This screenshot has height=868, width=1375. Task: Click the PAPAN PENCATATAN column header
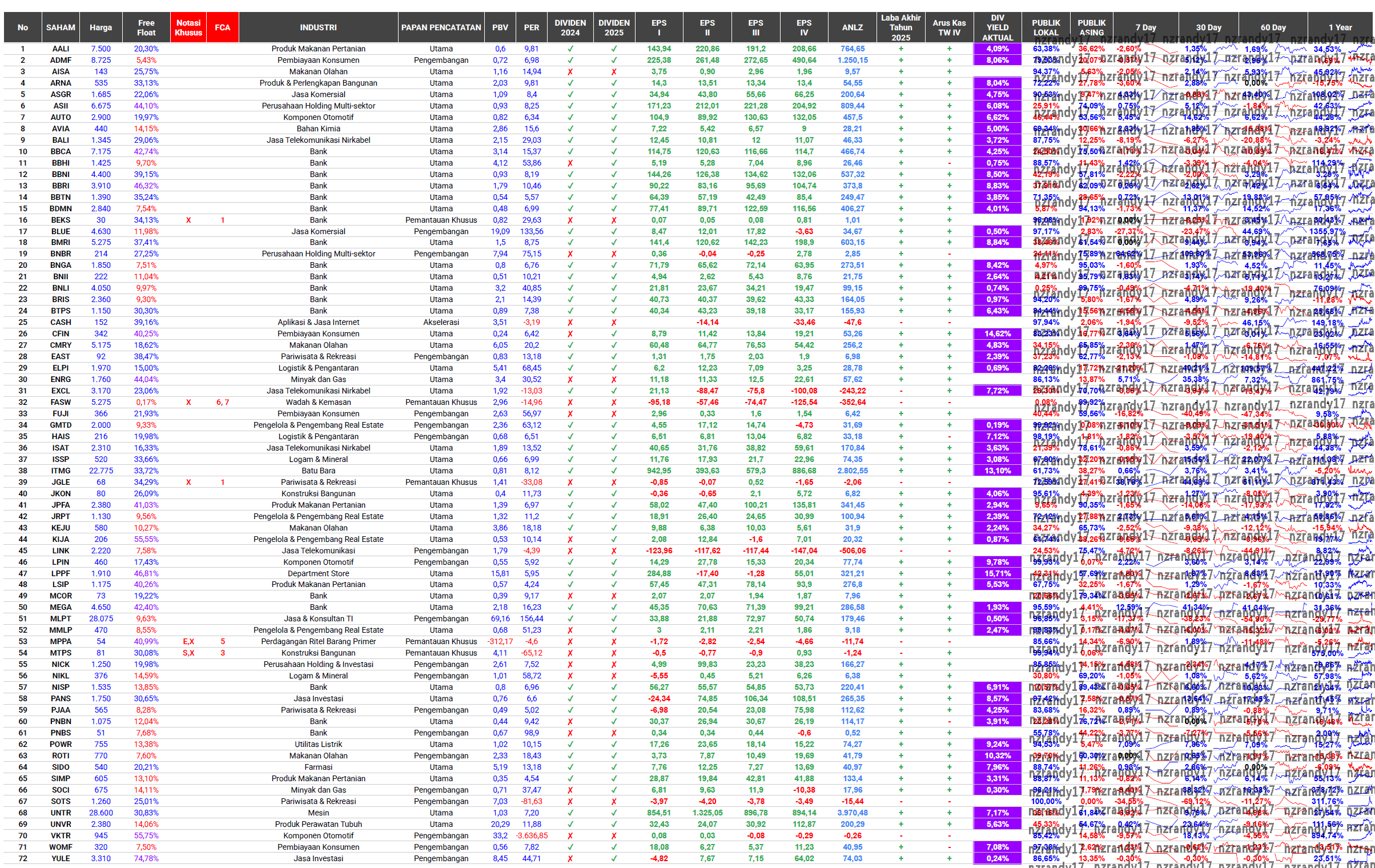[x=441, y=27]
